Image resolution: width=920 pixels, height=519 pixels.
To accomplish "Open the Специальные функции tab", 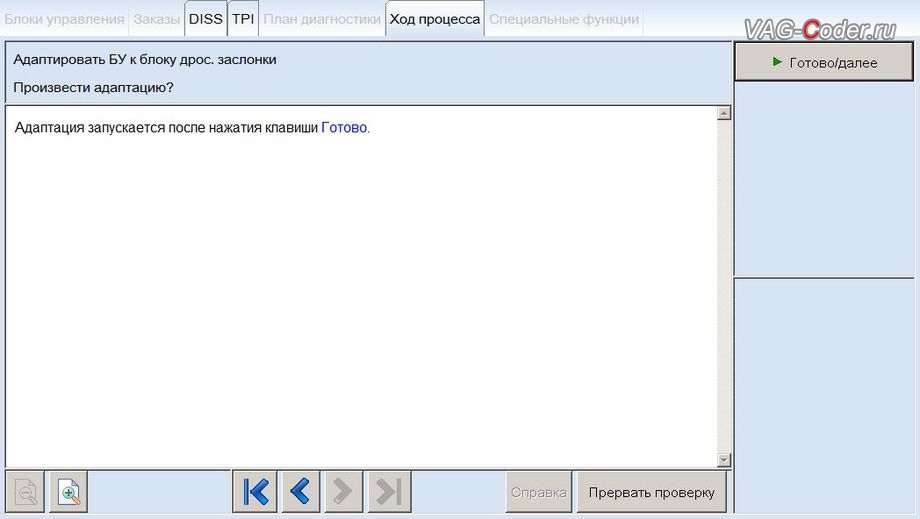I will pyautogui.click(x=564, y=19).
